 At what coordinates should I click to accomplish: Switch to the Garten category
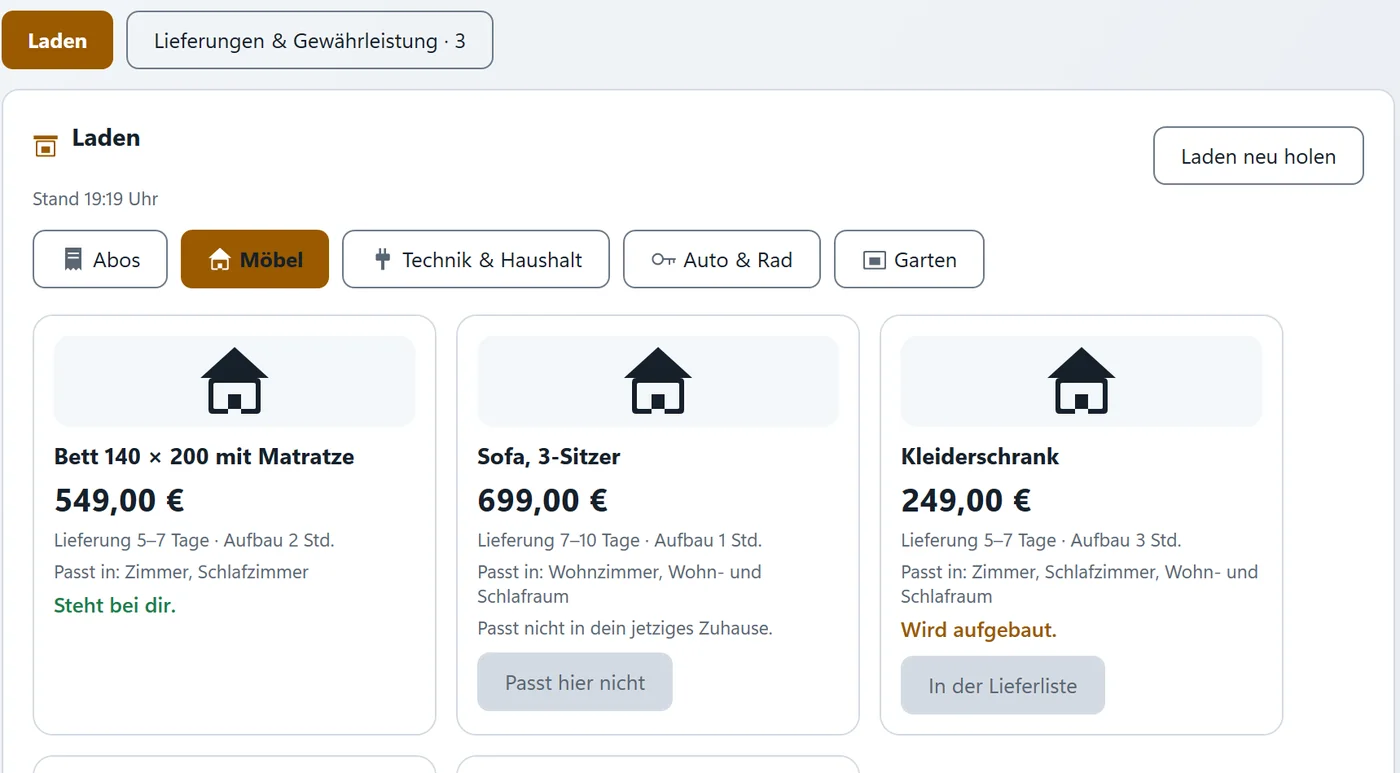(909, 260)
